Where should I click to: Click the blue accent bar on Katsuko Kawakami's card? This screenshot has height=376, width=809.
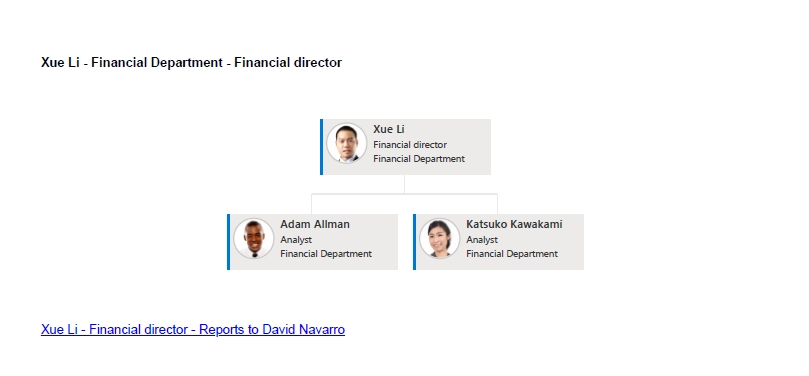(x=414, y=242)
